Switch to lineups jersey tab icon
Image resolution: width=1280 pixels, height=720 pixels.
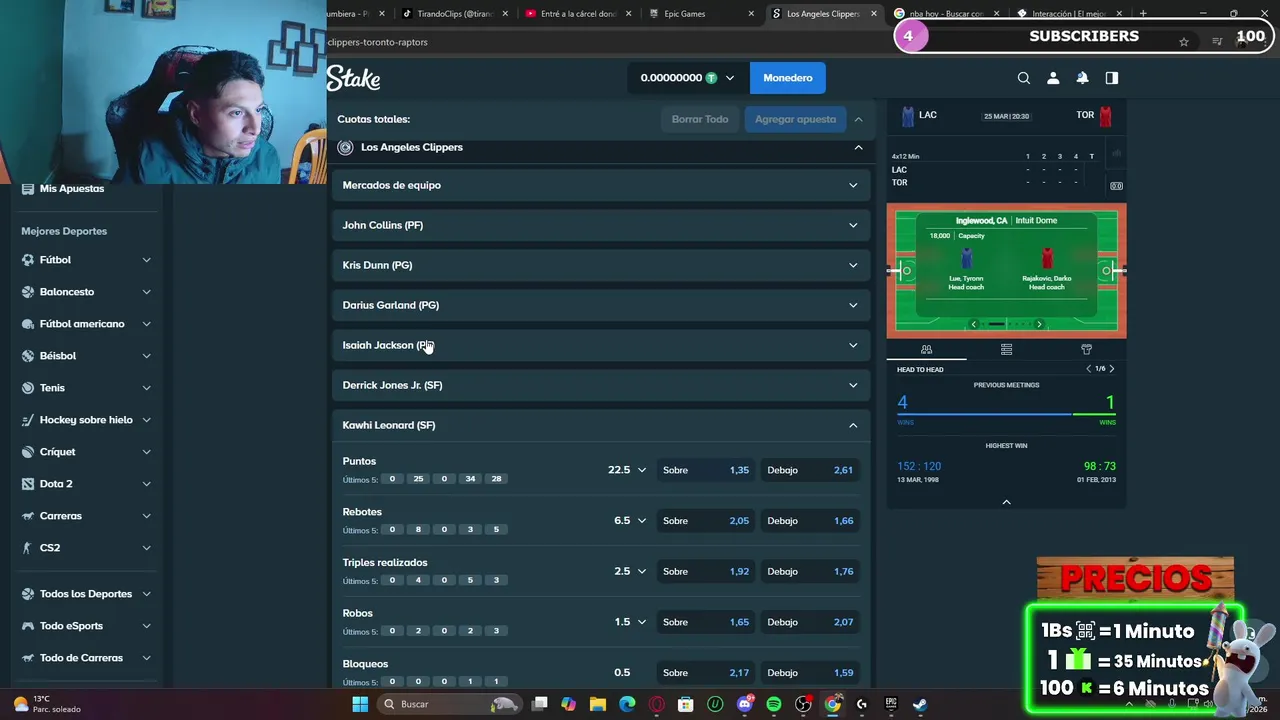point(1086,349)
